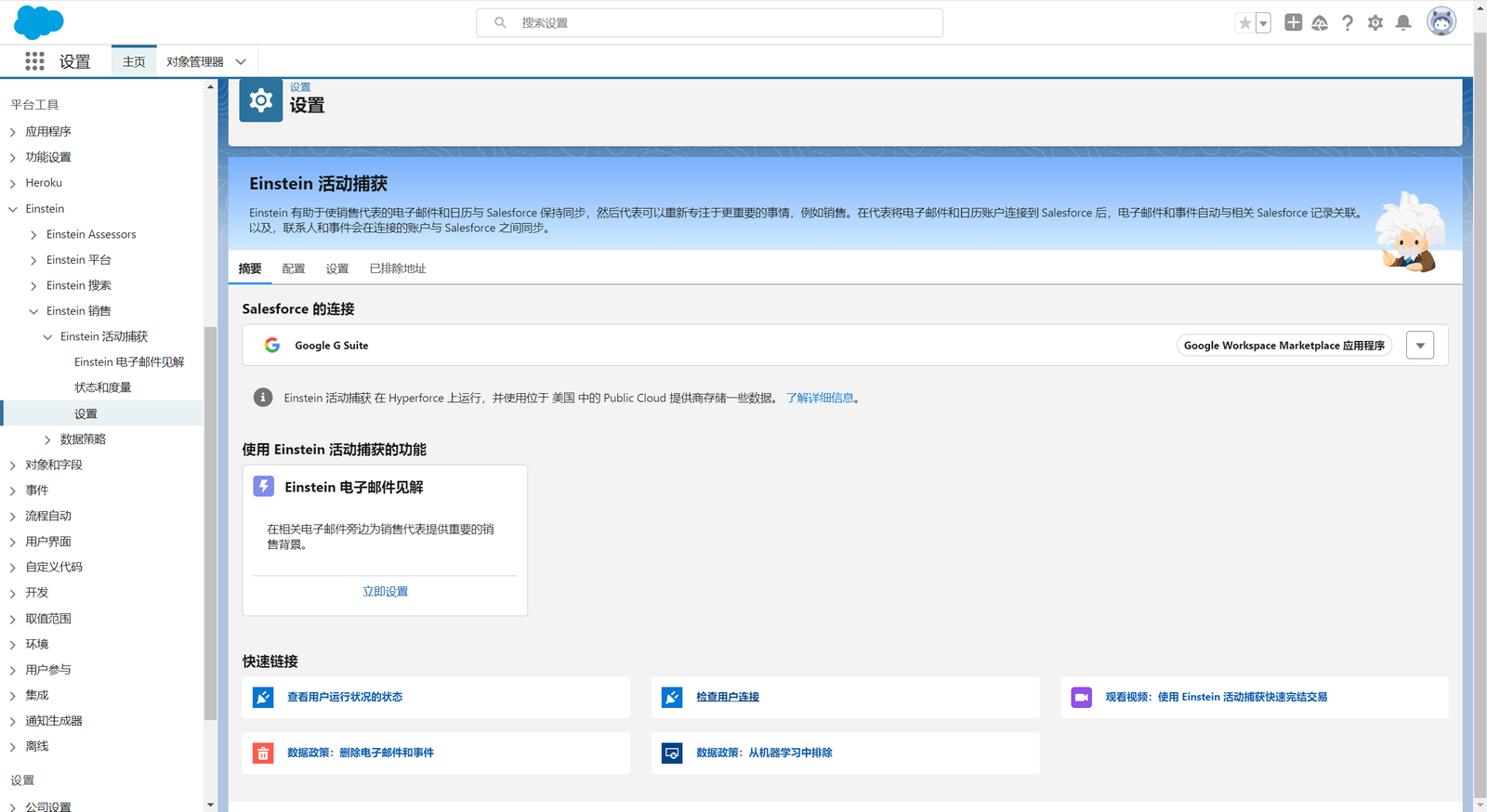Switch to the 已排除地址 tab
Viewport: 1487px width, 812px height.
point(398,268)
